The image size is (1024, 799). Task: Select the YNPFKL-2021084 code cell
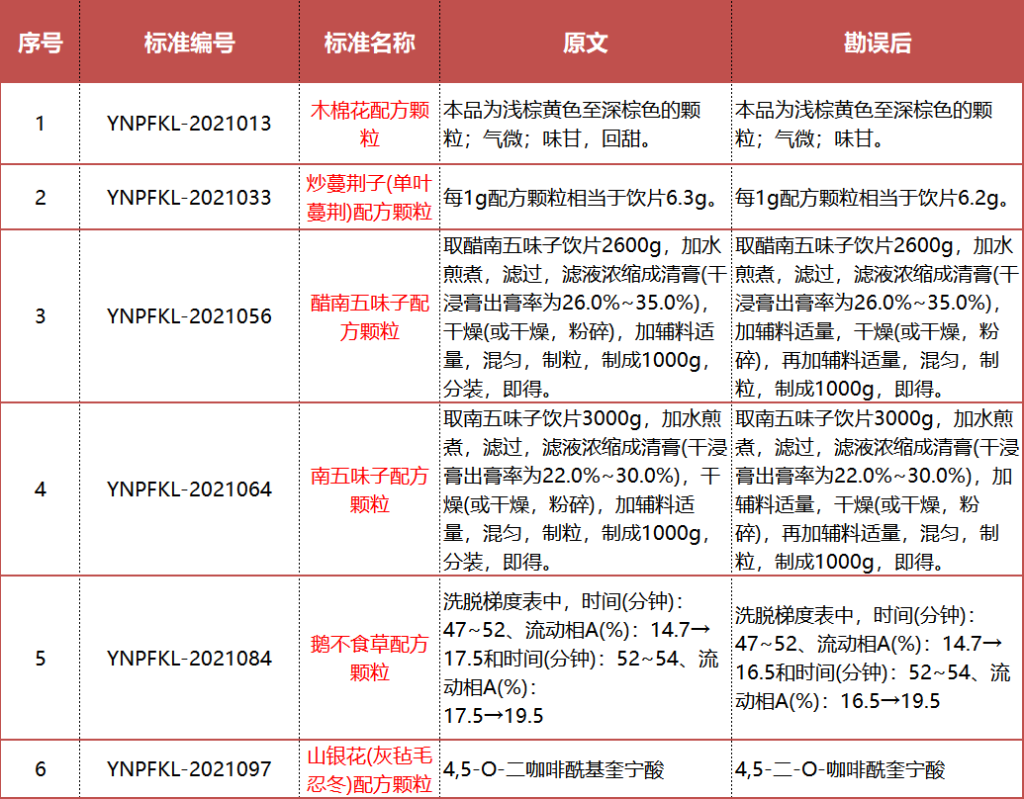coord(189,658)
